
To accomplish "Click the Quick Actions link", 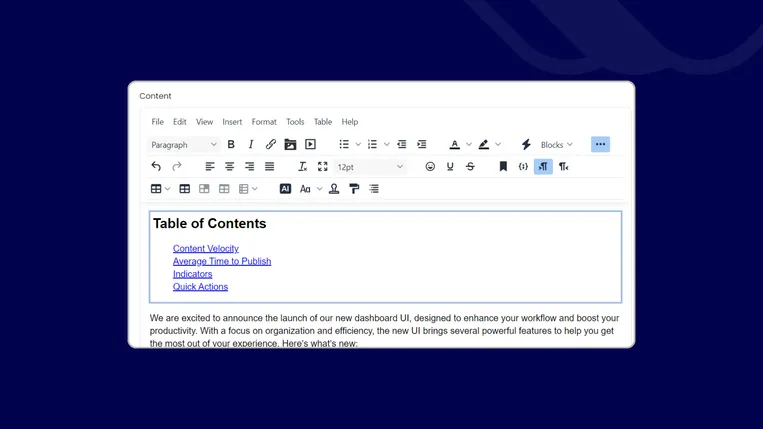I will (x=200, y=287).
